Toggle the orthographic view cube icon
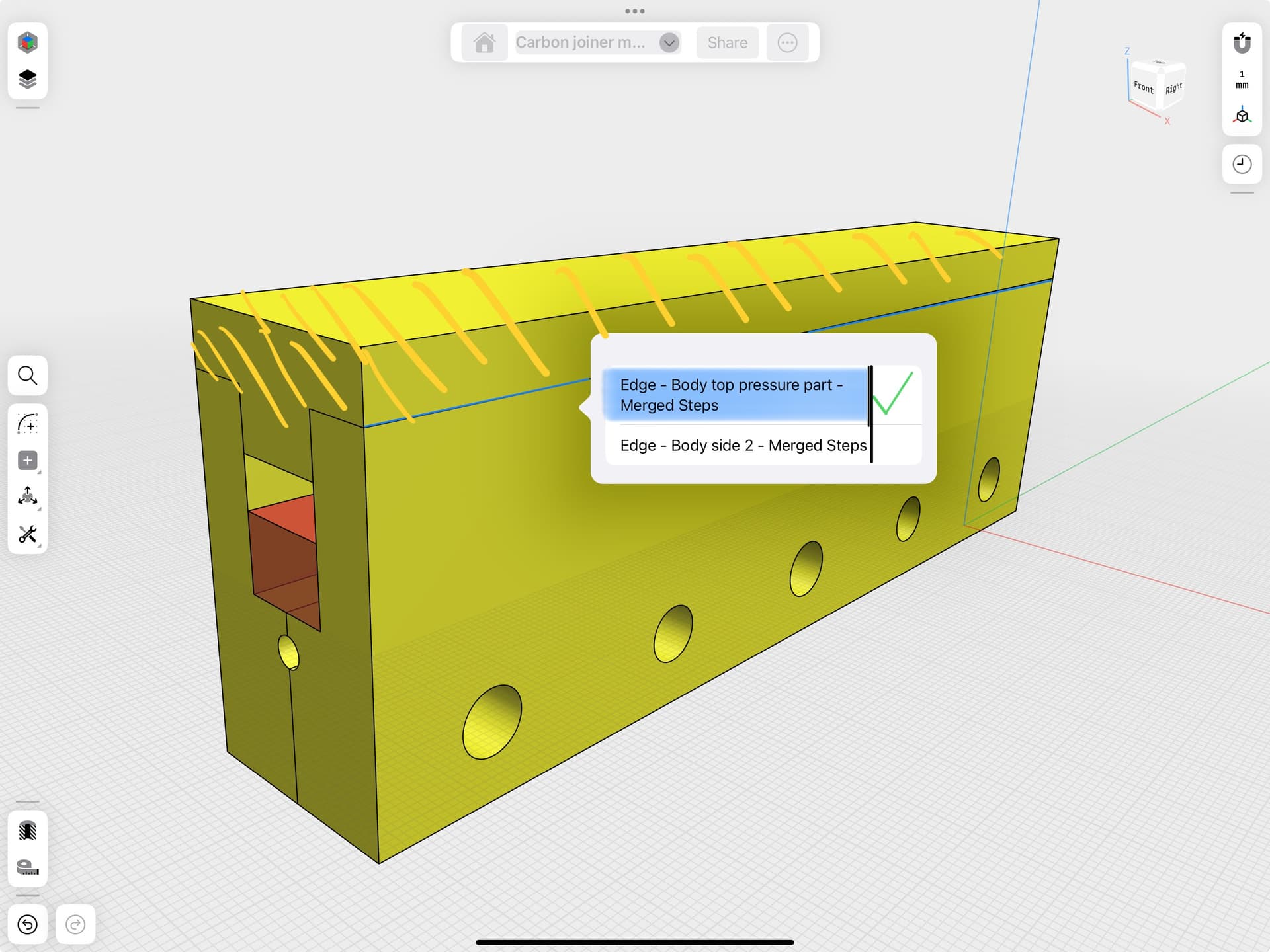This screenshot has width=1270, height=952. tap(1242, 116)
